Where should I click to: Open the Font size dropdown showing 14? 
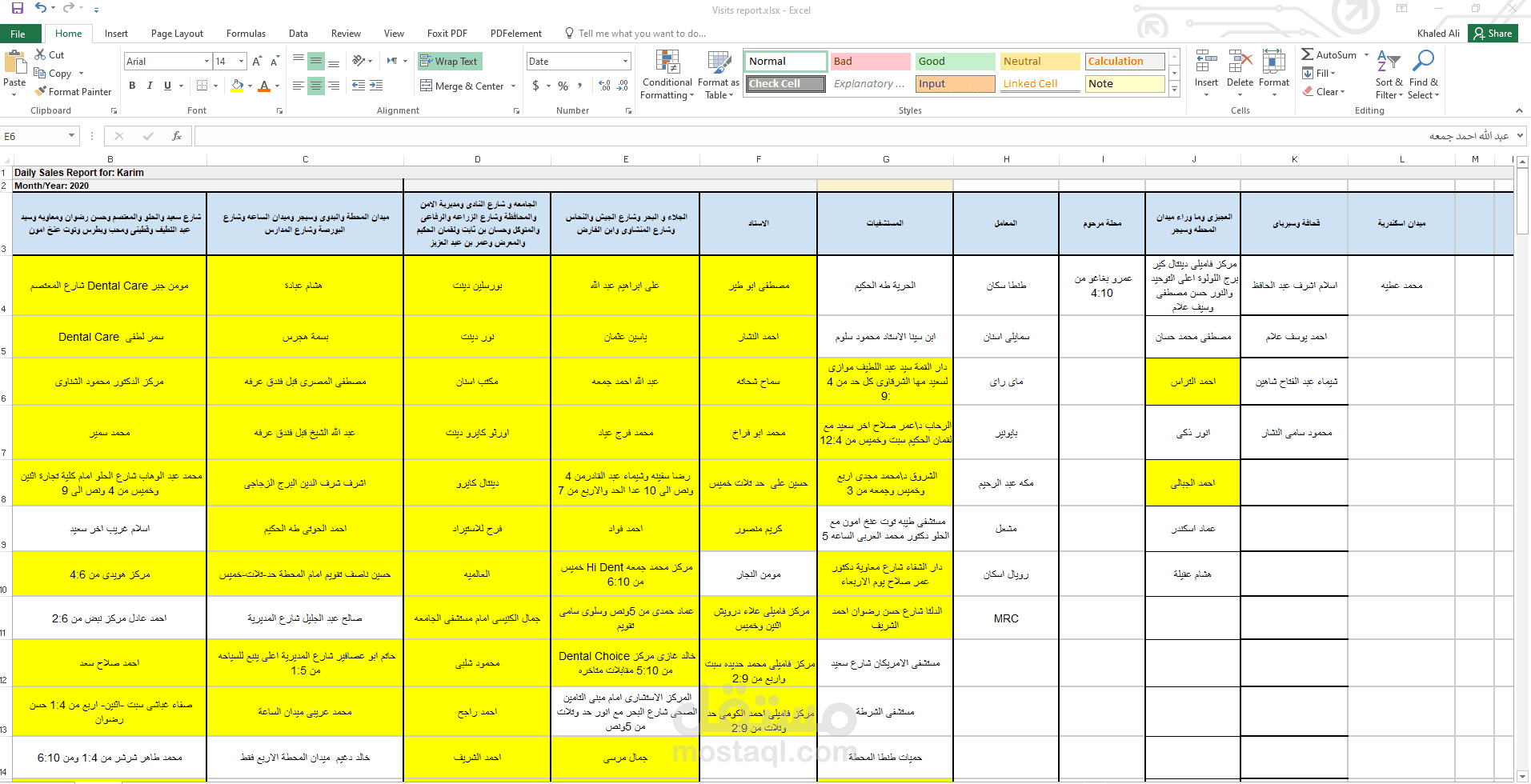point(242,61)
